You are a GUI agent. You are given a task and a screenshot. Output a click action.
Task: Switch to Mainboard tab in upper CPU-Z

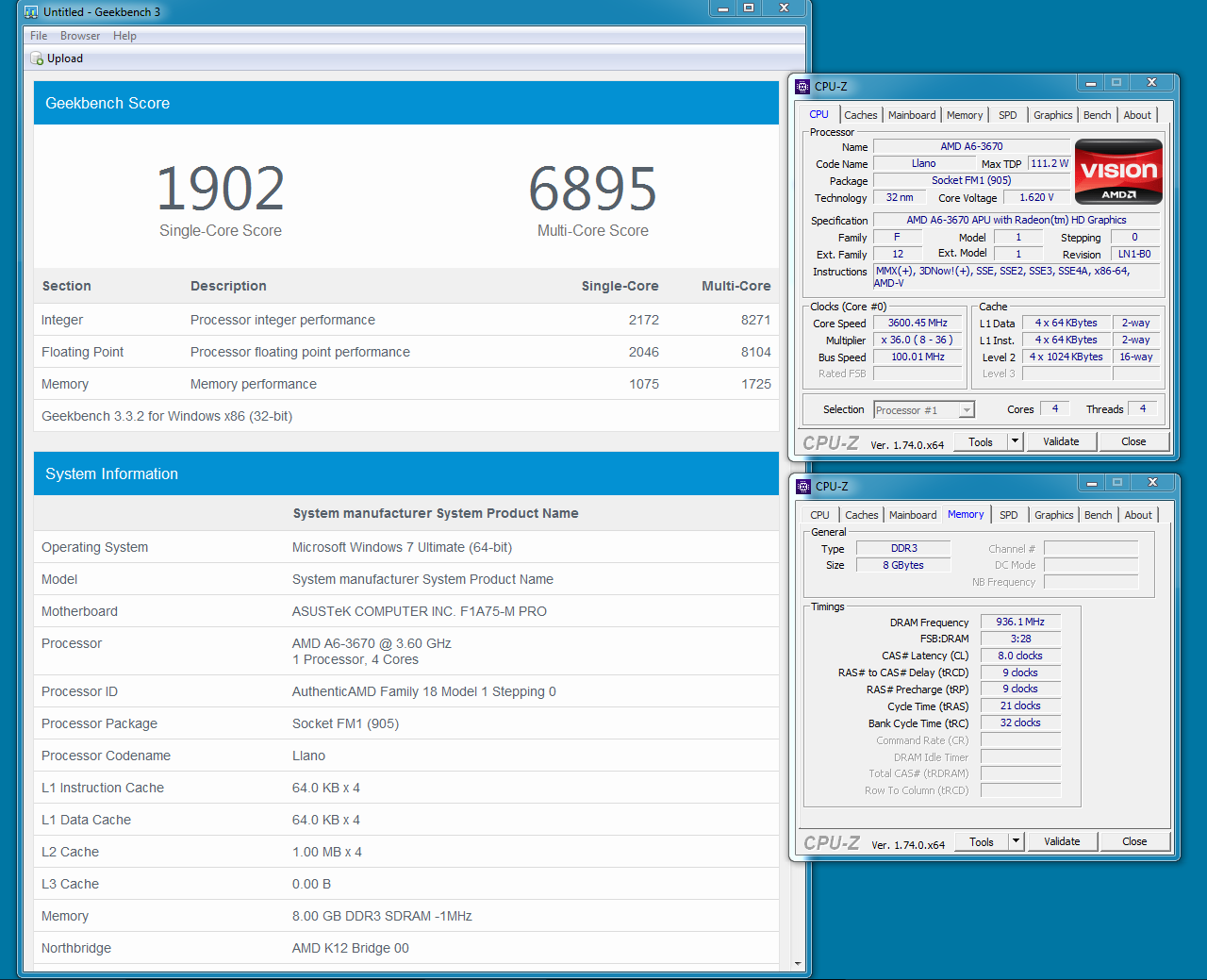pyautogui.click(x=912, y=115)
